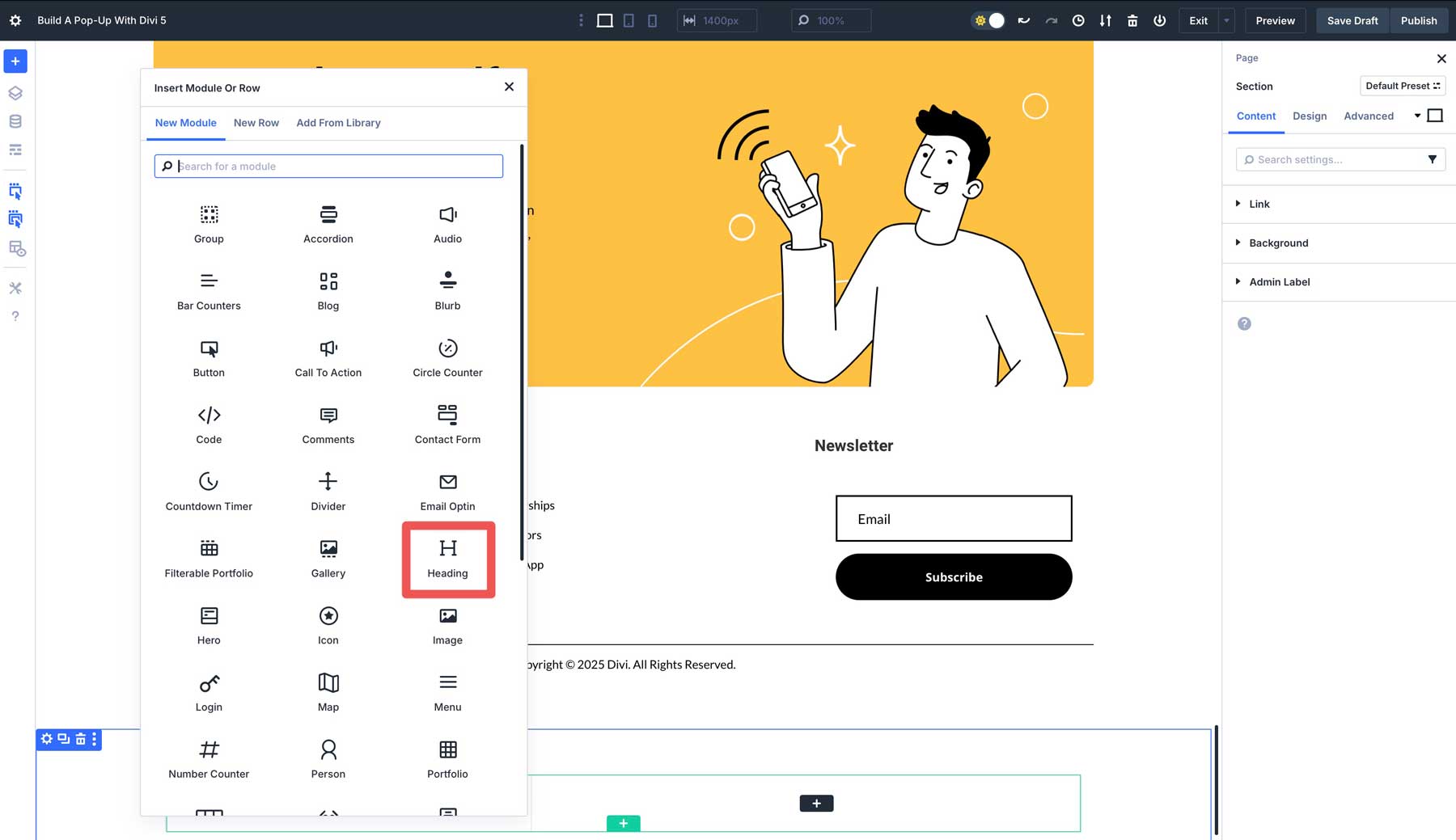Switch to tablet preview mode
Viewport: 1456px width, 840px height.
click(629, 20)
